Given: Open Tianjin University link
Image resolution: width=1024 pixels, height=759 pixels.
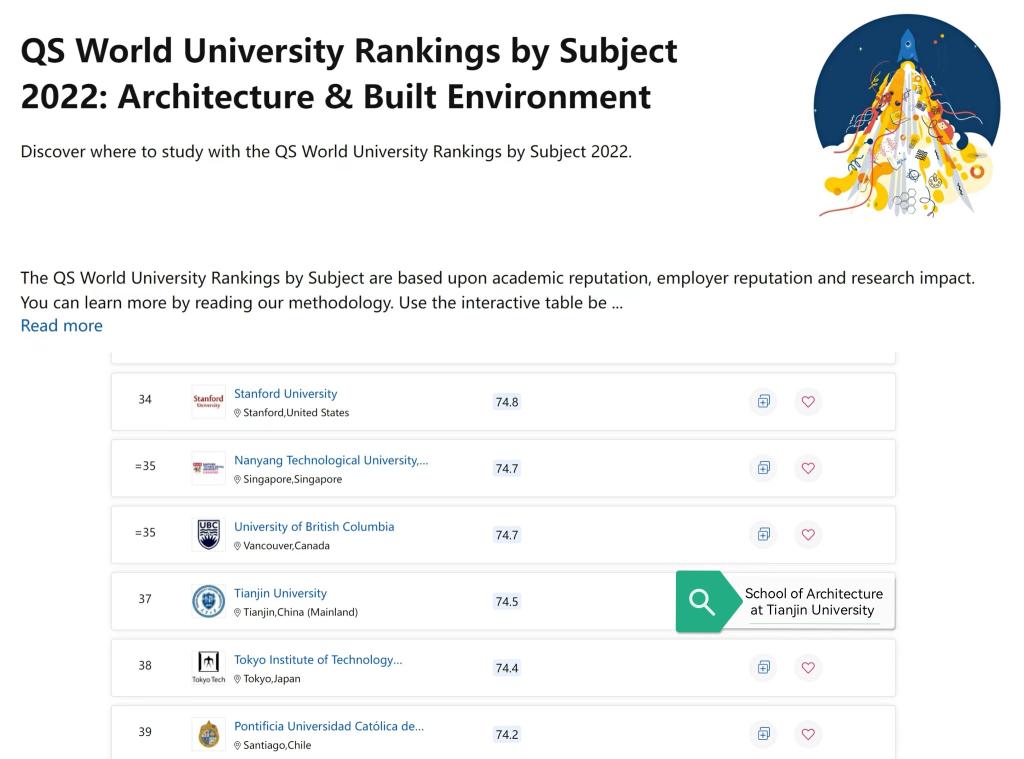Looking at the screenshot, I should [x=280, y=593].
